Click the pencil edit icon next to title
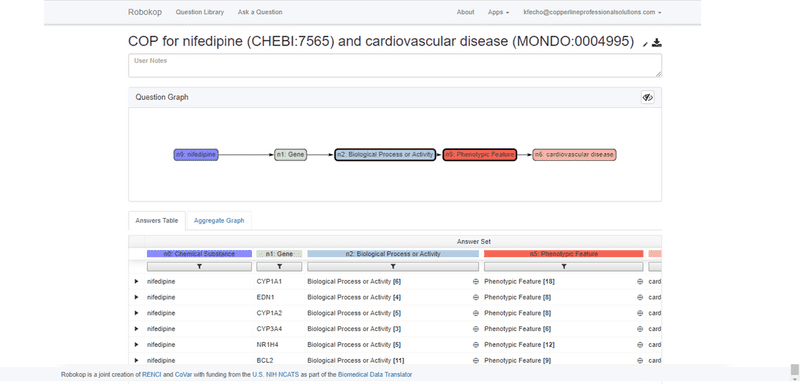Image resolution: width=800 pixels, height=384 pixels. 645,44
